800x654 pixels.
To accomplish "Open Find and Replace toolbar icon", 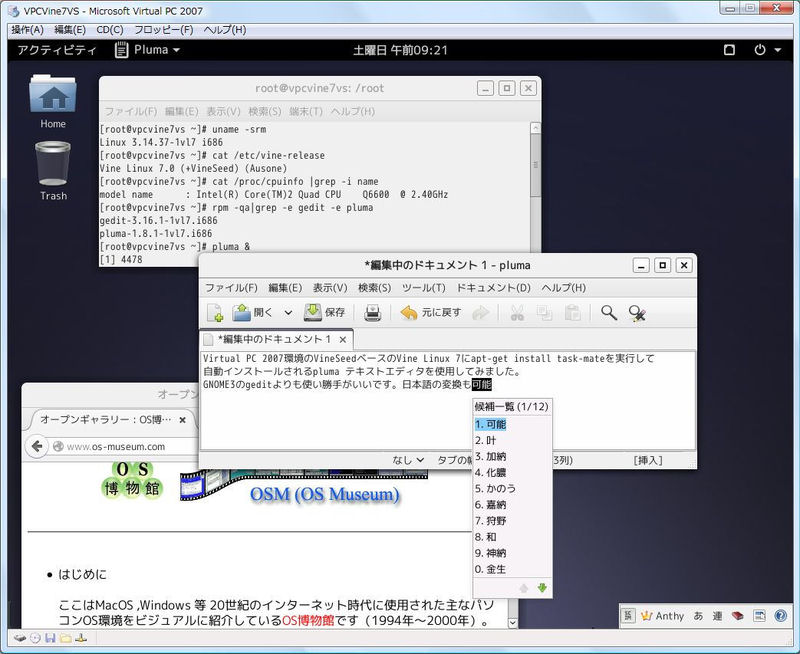I will click(x=637, y=313).
